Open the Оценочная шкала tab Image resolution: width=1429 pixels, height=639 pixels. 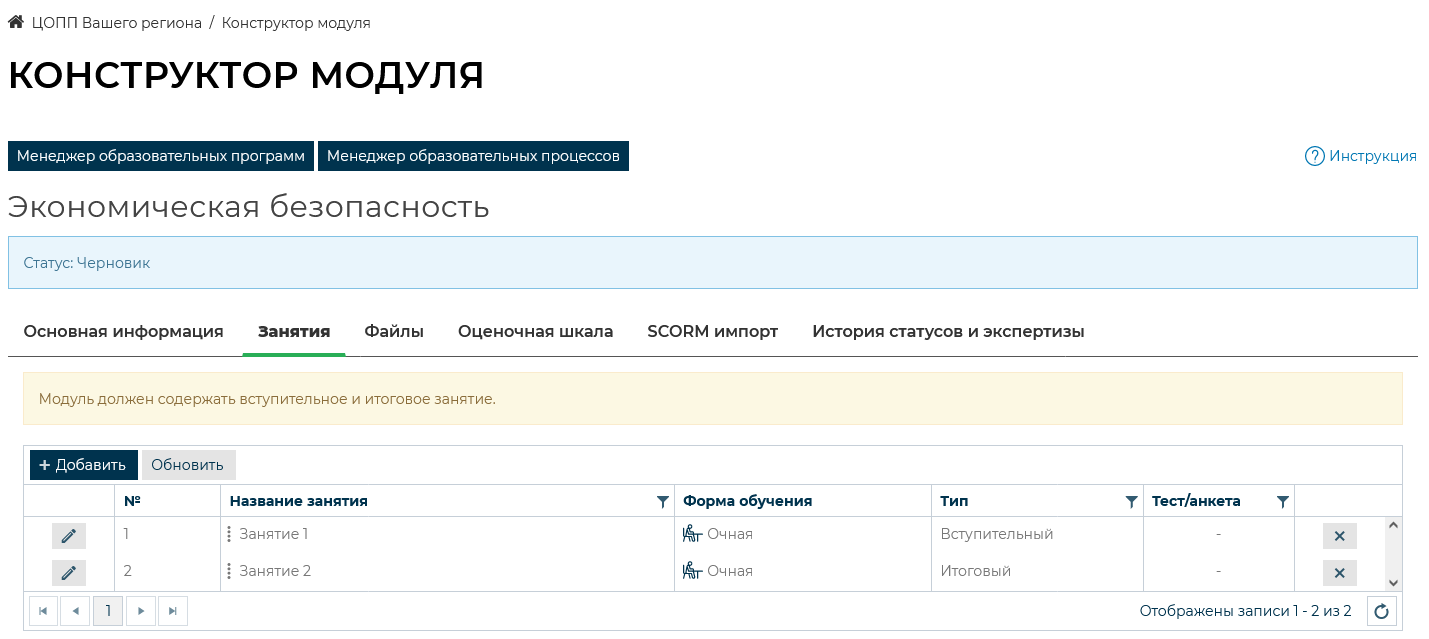point(535,332)
